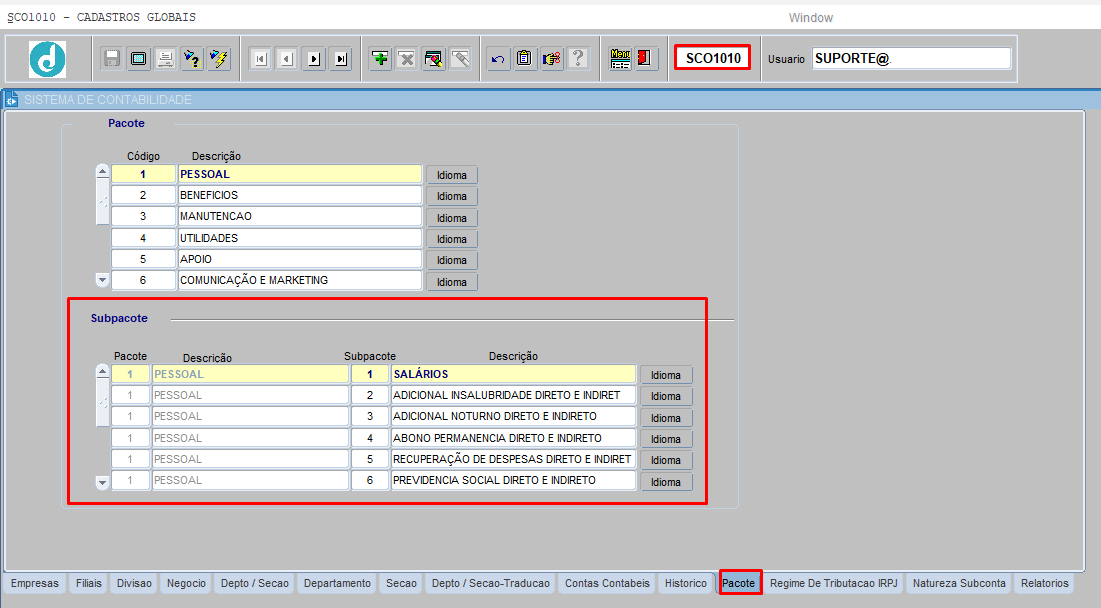Viewport: 1101px width, 608px height.
Task: Click the clipboard list toolbar icon
Action: pyautogui.click(x=524, y=58)
